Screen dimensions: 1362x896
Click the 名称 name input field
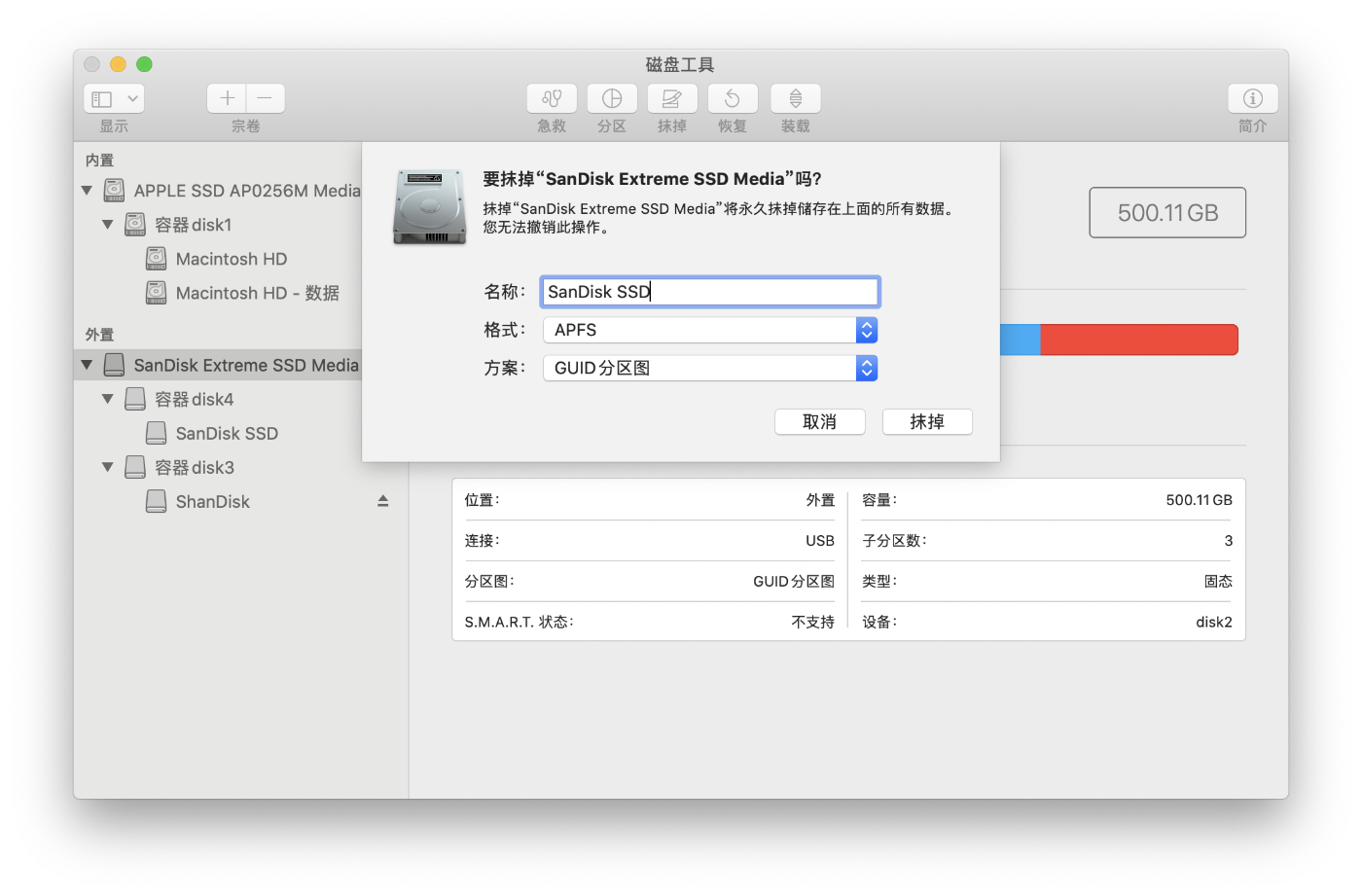[710, 292]
